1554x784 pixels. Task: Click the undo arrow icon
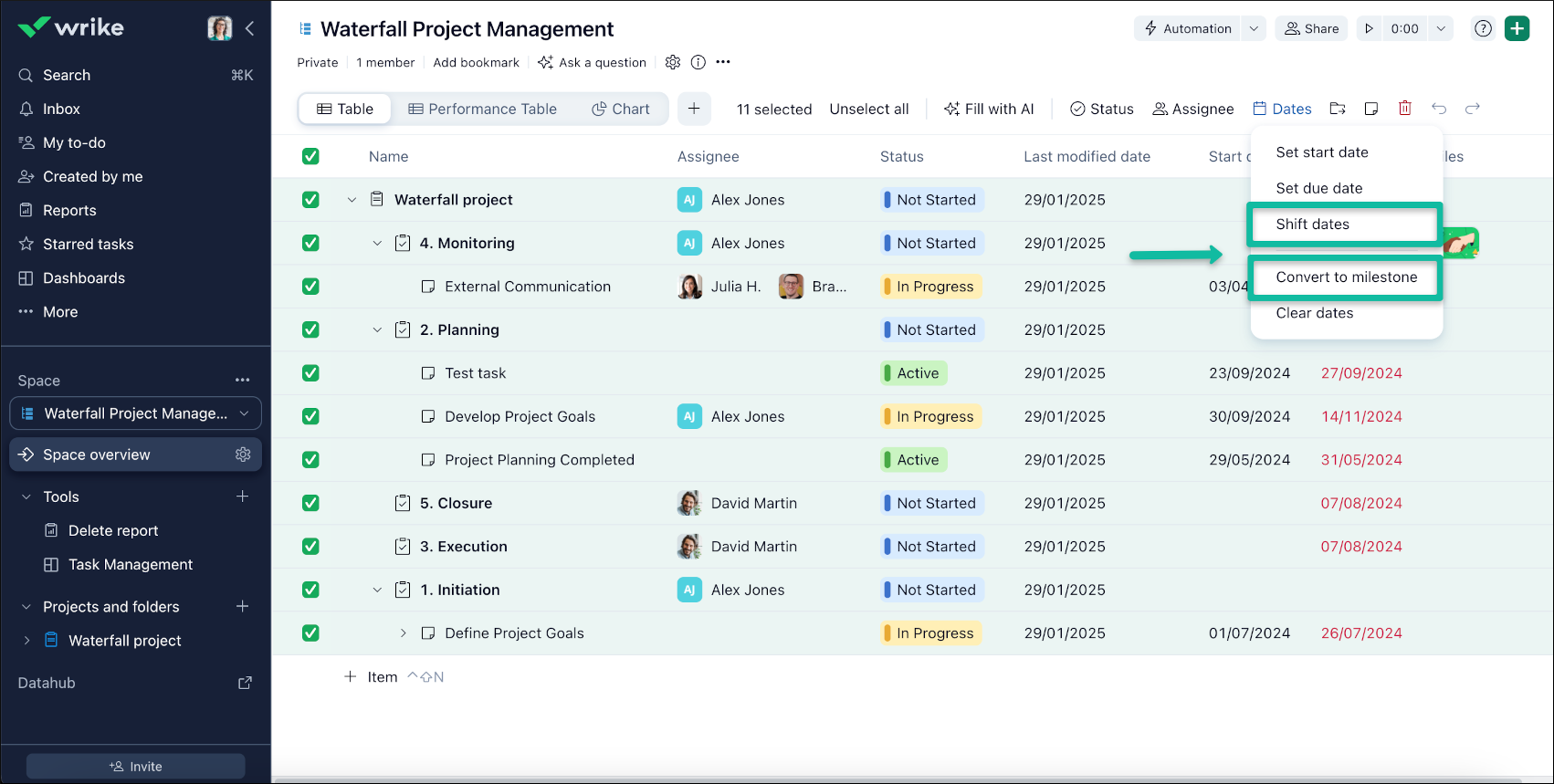1439,109
